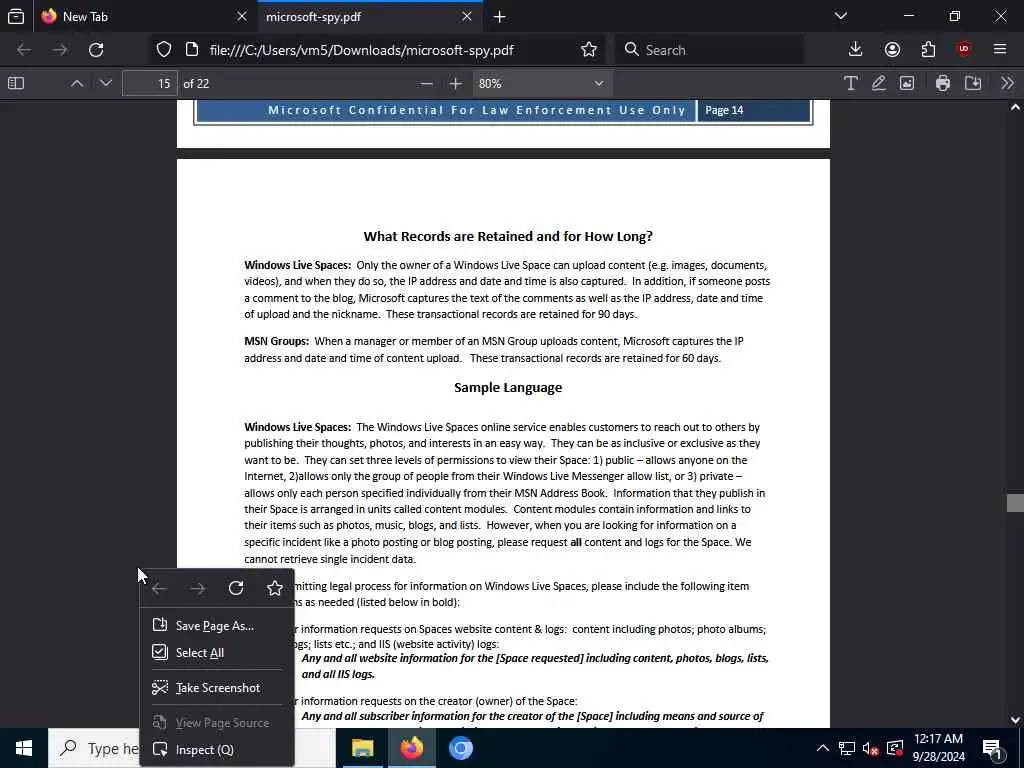
Task: Choose Take Screenshot in context menu
Action: (x=217, y=688)
